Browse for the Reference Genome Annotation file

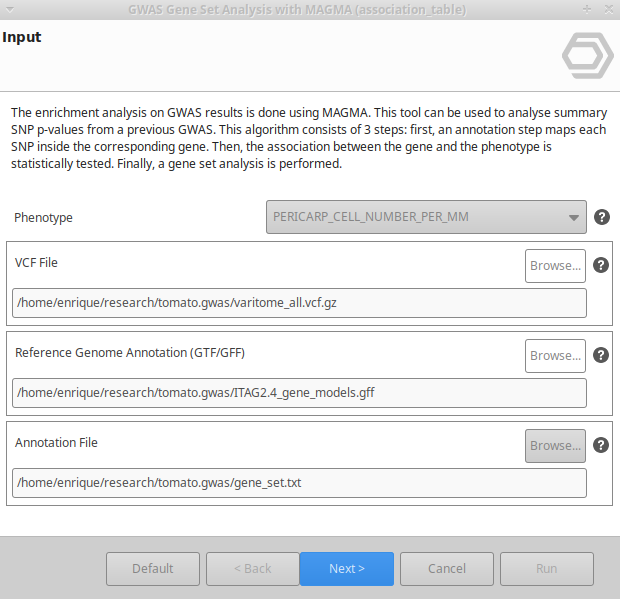(555, 356)
